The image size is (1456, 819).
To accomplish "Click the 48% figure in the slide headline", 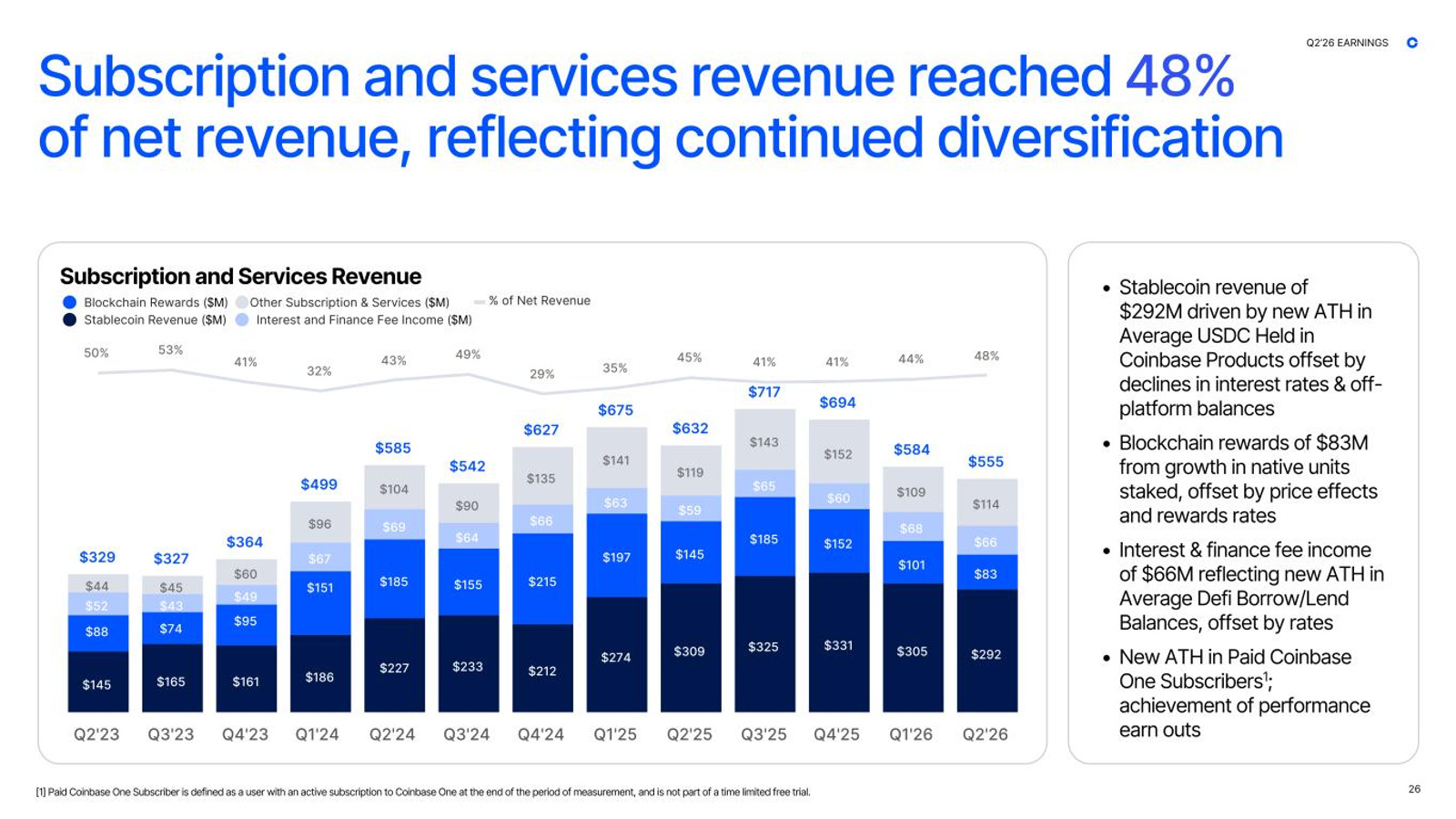I will click(1180, 75).
